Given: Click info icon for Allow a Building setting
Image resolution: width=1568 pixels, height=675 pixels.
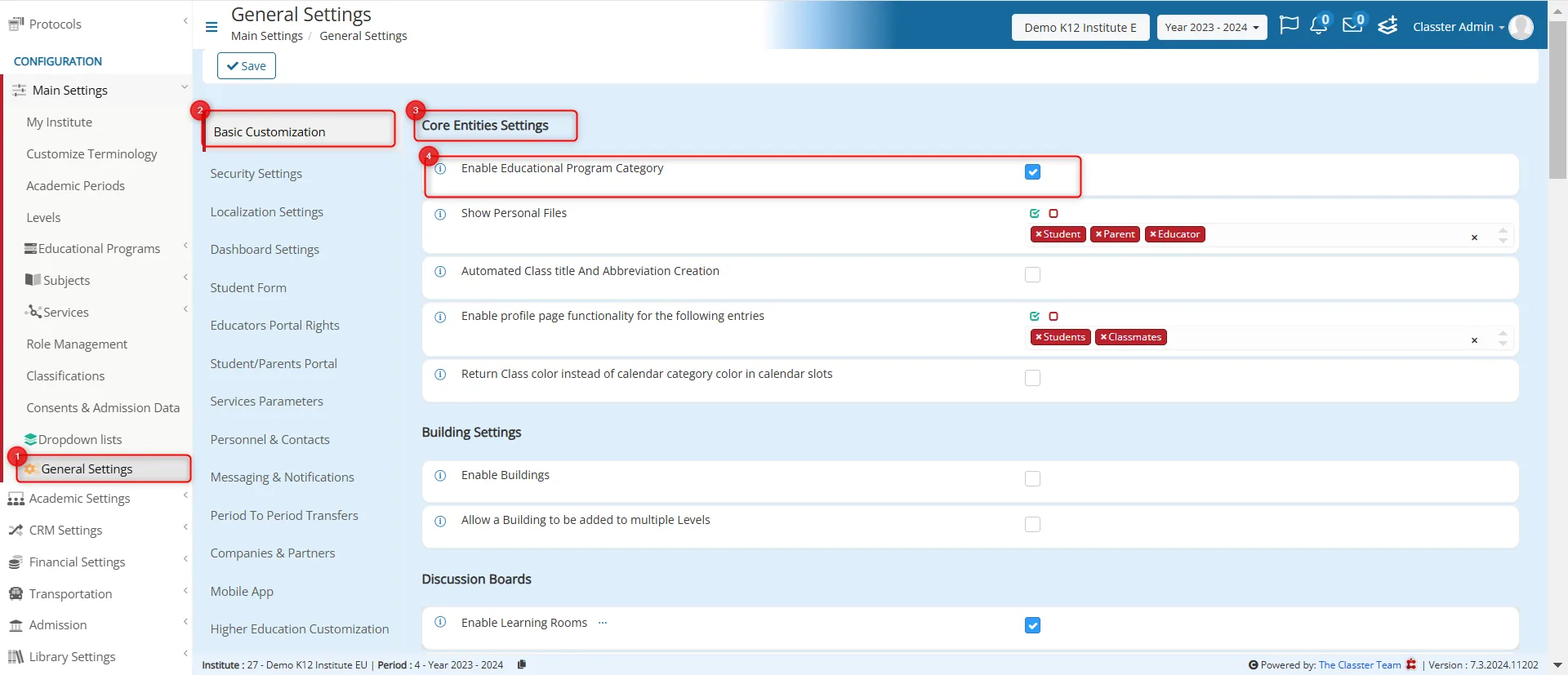Looking at the screenshot, I should coord(440,521).
